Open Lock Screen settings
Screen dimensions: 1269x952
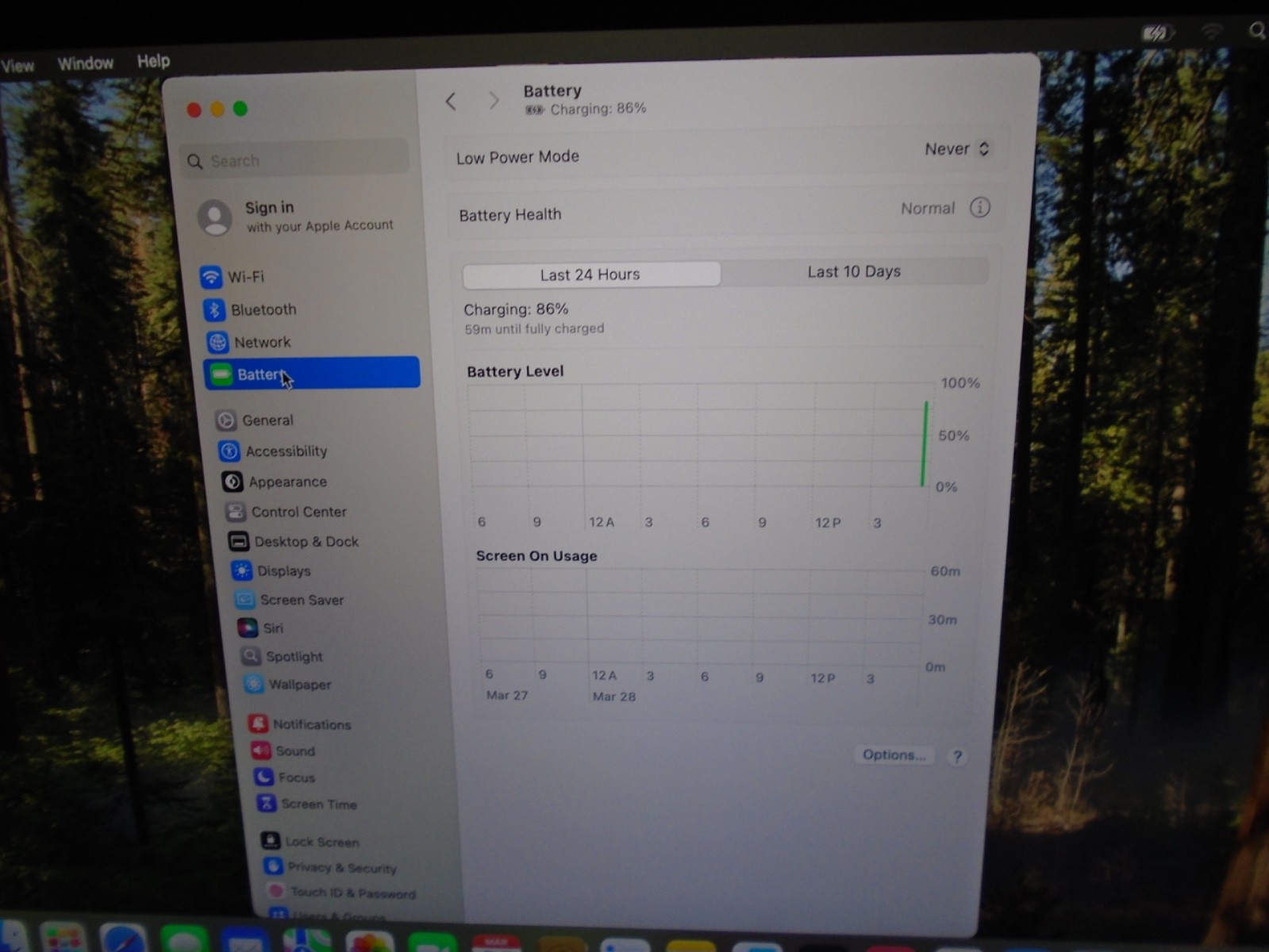[x=310, y=841]
